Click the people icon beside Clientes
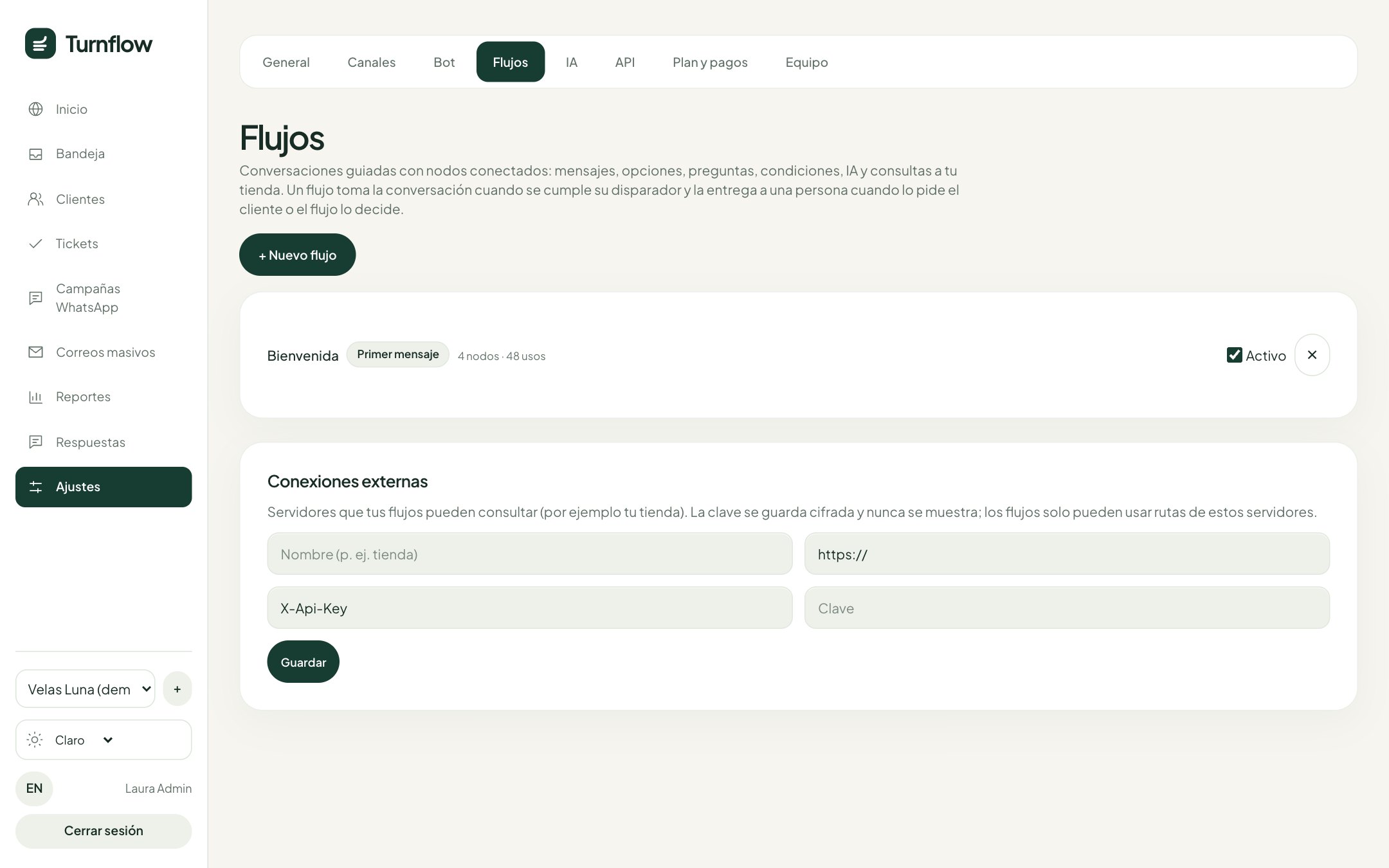1389x868 pixels. [36, 199]
